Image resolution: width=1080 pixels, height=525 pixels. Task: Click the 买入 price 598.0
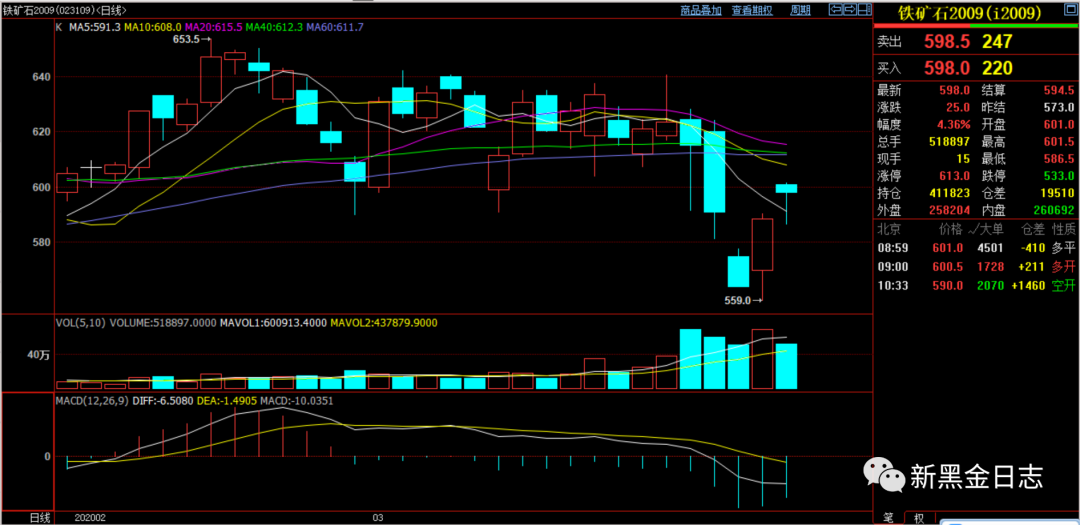[946, 68]
